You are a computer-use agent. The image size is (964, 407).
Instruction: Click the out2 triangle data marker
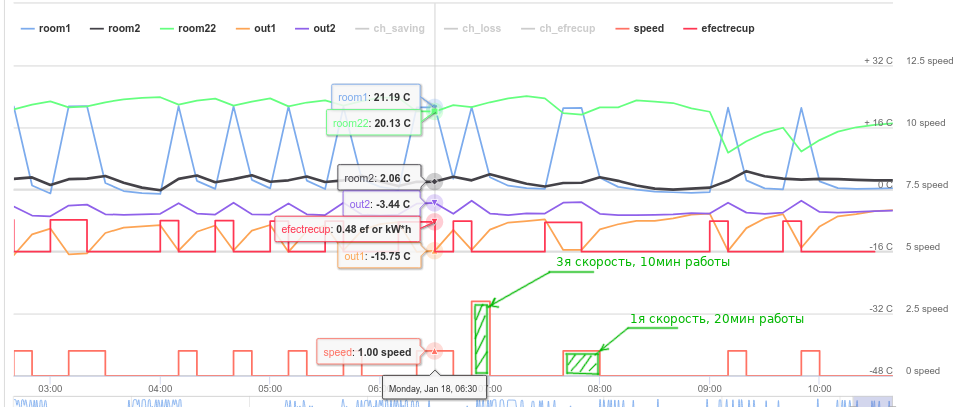tap(435, 202)
